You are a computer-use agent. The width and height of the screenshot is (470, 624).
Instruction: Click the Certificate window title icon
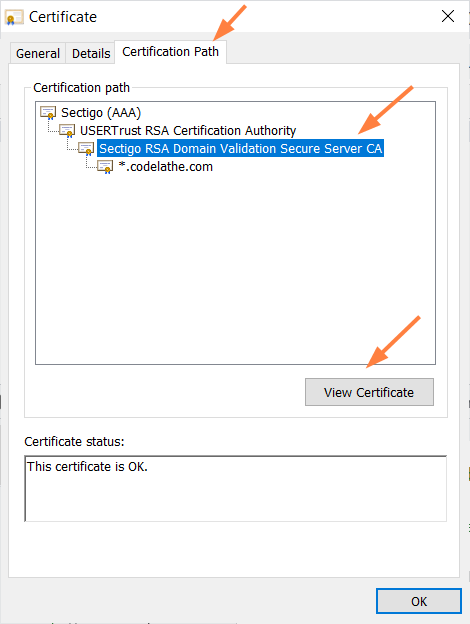click(x=14, y=17)
